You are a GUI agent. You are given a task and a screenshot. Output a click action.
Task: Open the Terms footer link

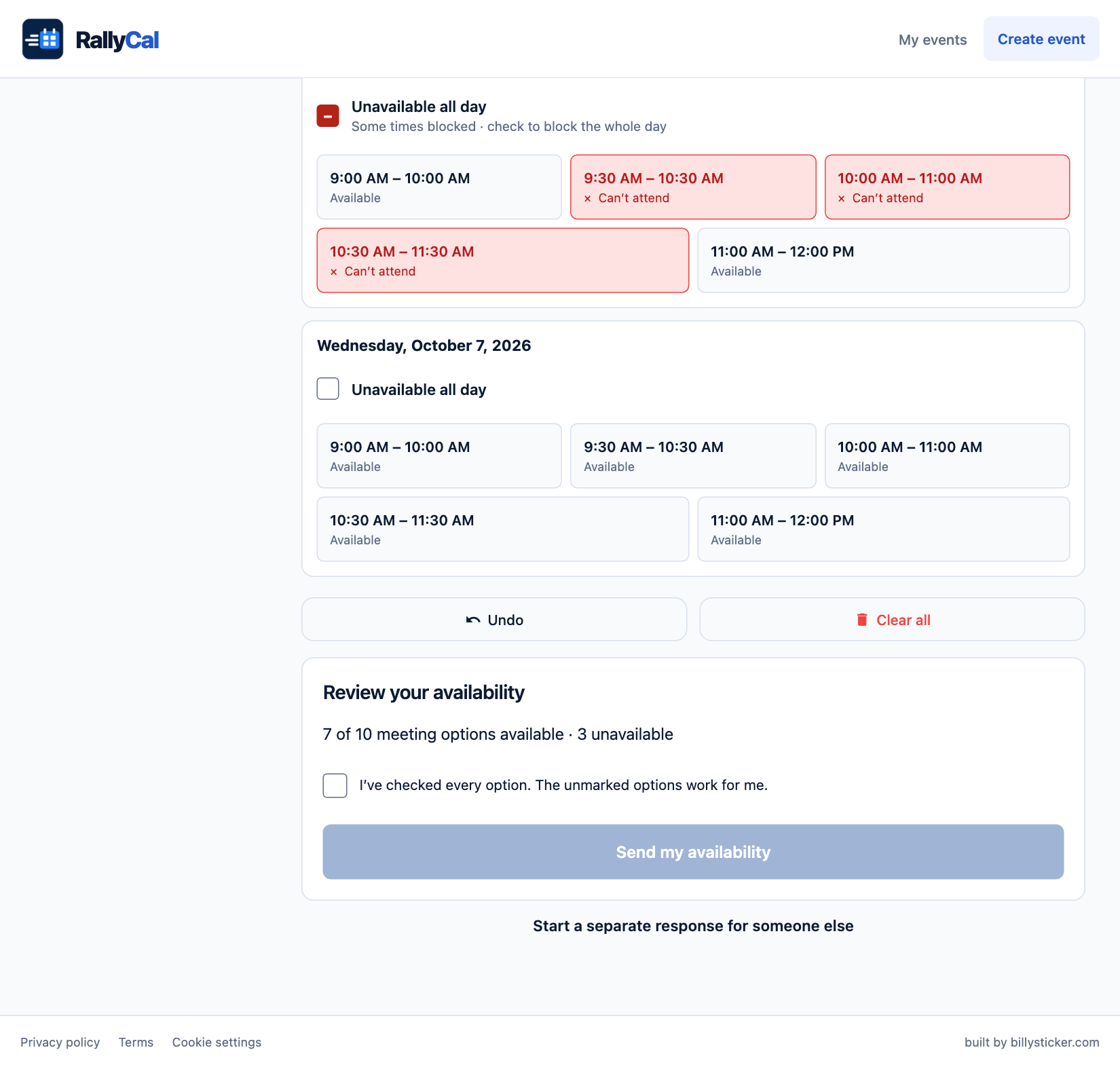136,1042
